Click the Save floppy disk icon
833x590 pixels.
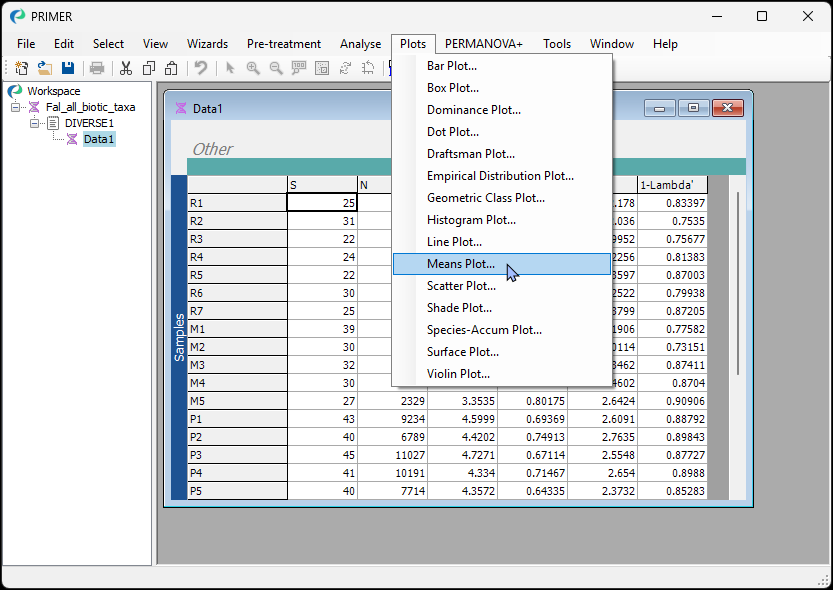(x=68, y=68)
